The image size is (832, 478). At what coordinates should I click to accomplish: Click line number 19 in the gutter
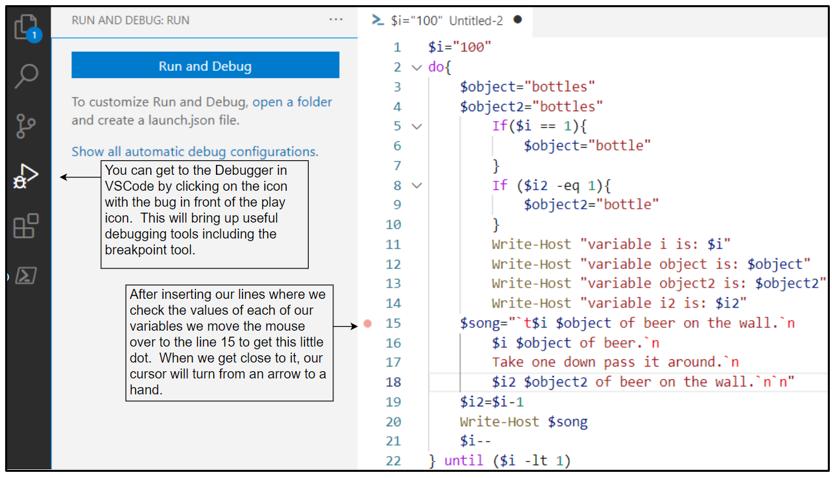coord(393,402)
